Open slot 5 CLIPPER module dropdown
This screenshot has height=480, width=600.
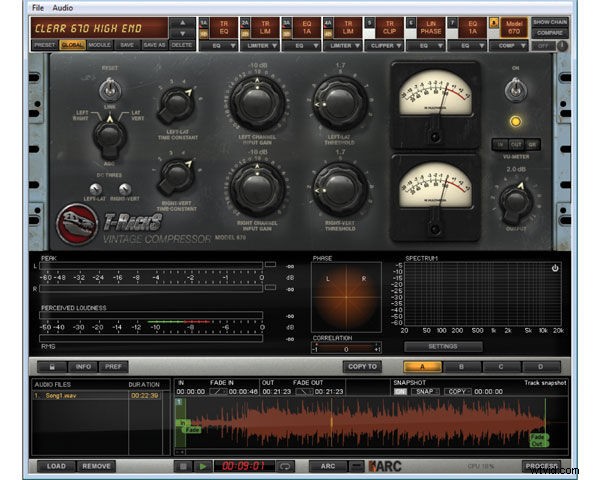coord(384,46)
